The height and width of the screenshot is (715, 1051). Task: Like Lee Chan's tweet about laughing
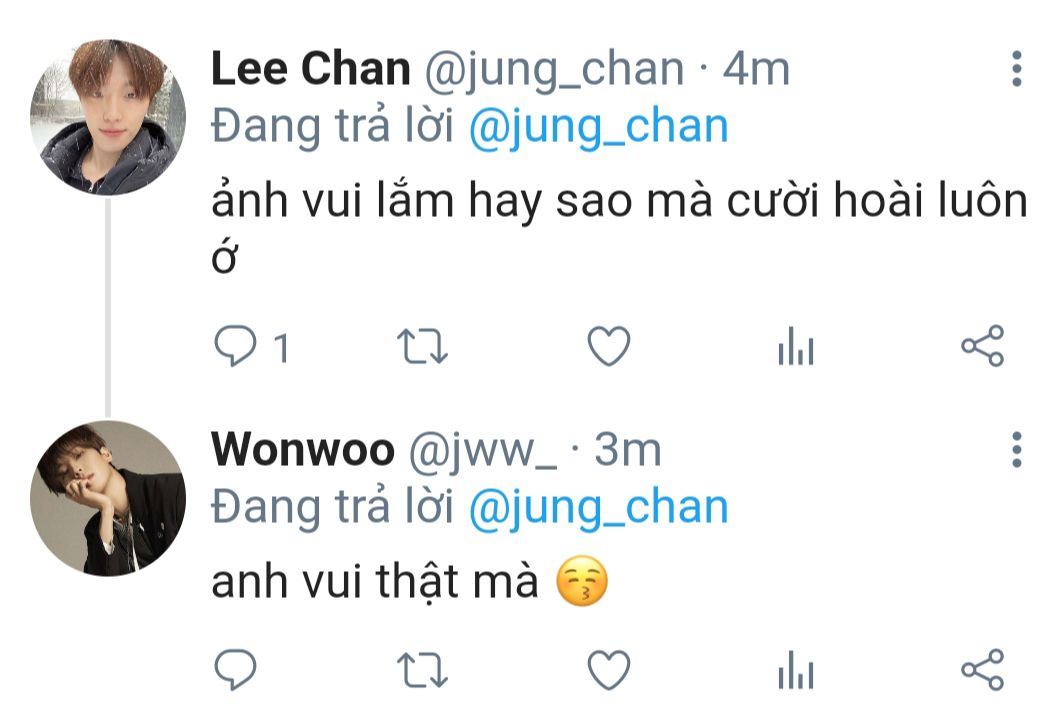[609, 346]
